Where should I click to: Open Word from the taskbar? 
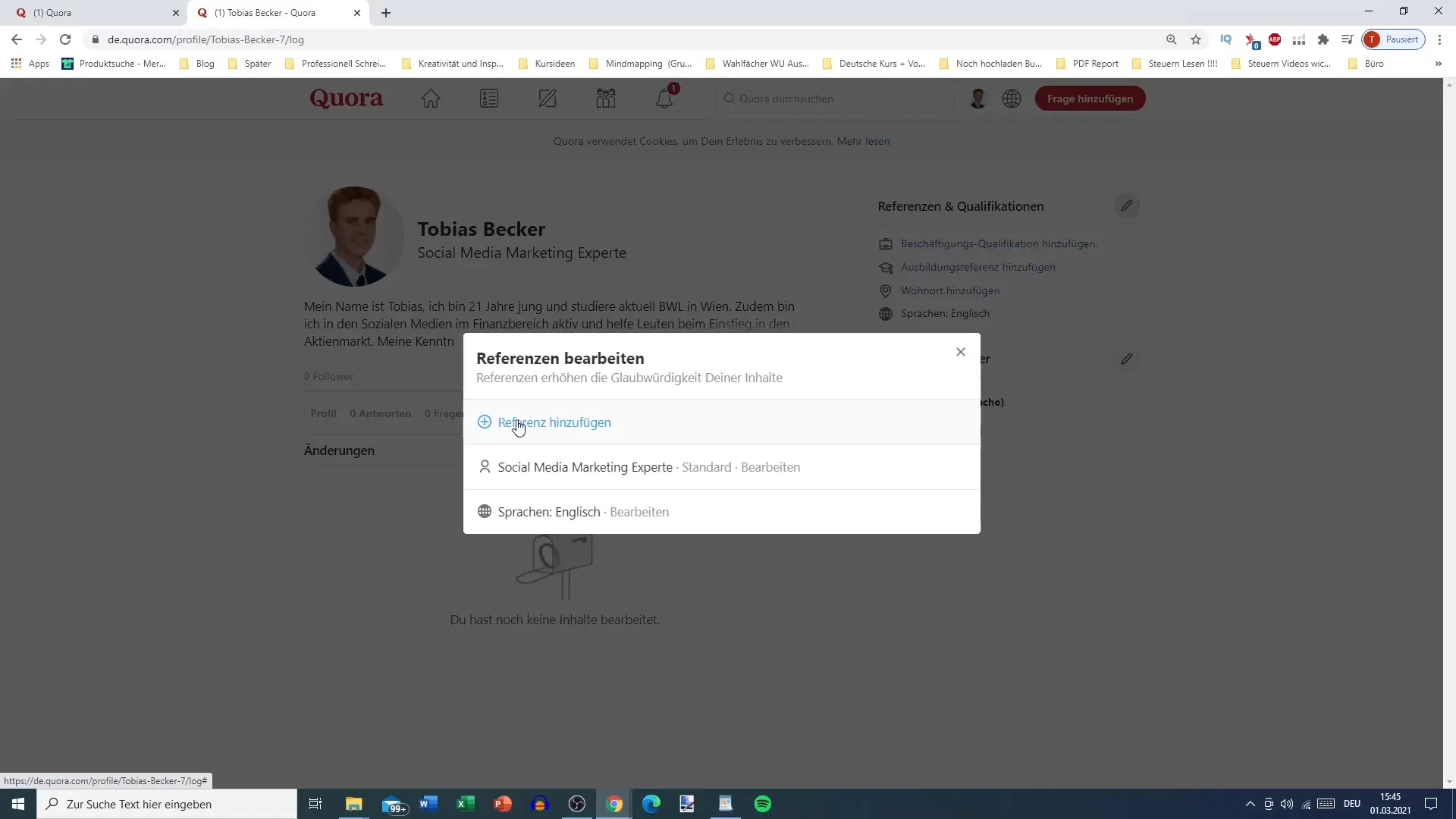(428, 804)
